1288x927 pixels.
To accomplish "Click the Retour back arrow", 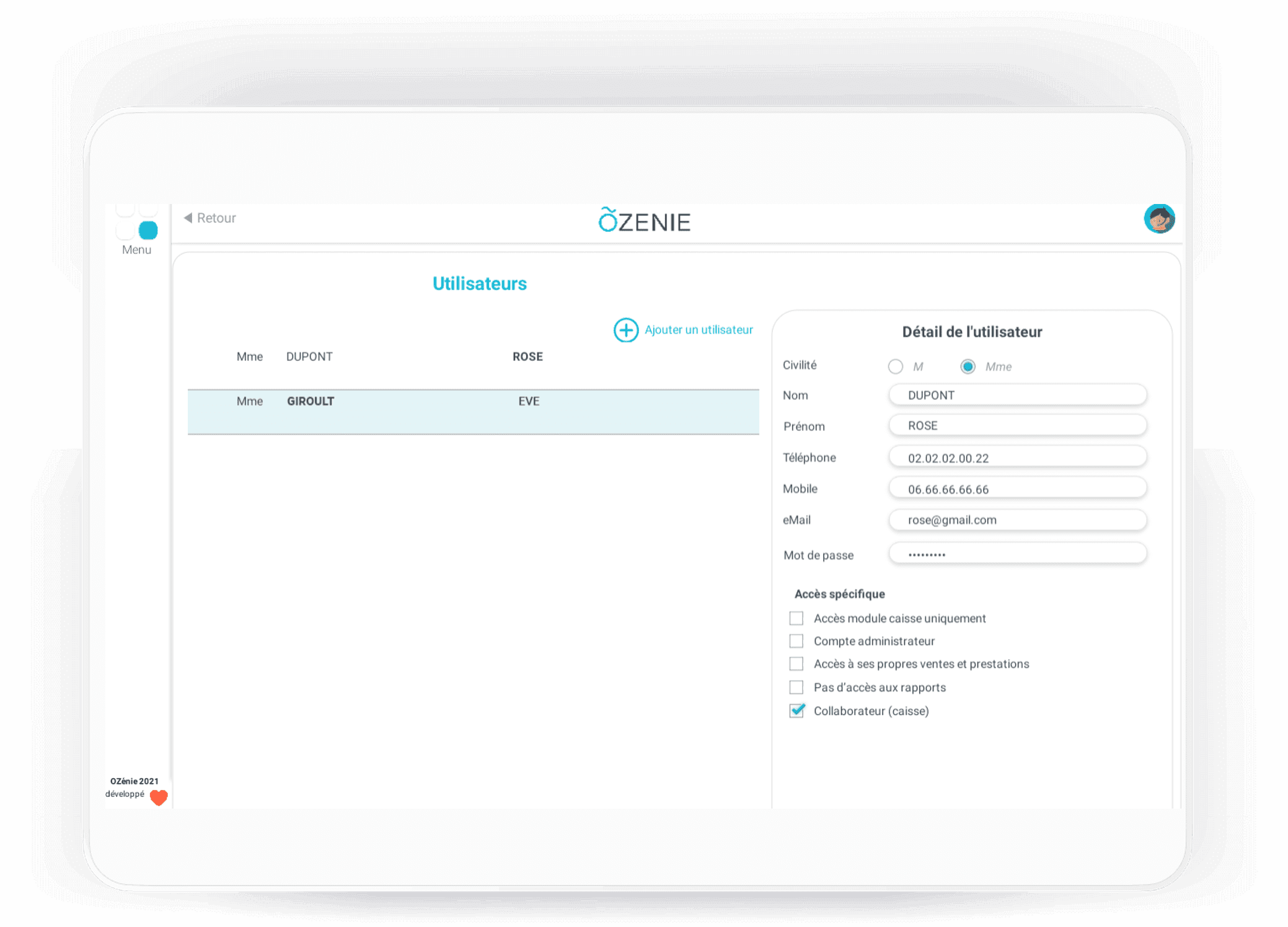I will click(x=188, y=218).
